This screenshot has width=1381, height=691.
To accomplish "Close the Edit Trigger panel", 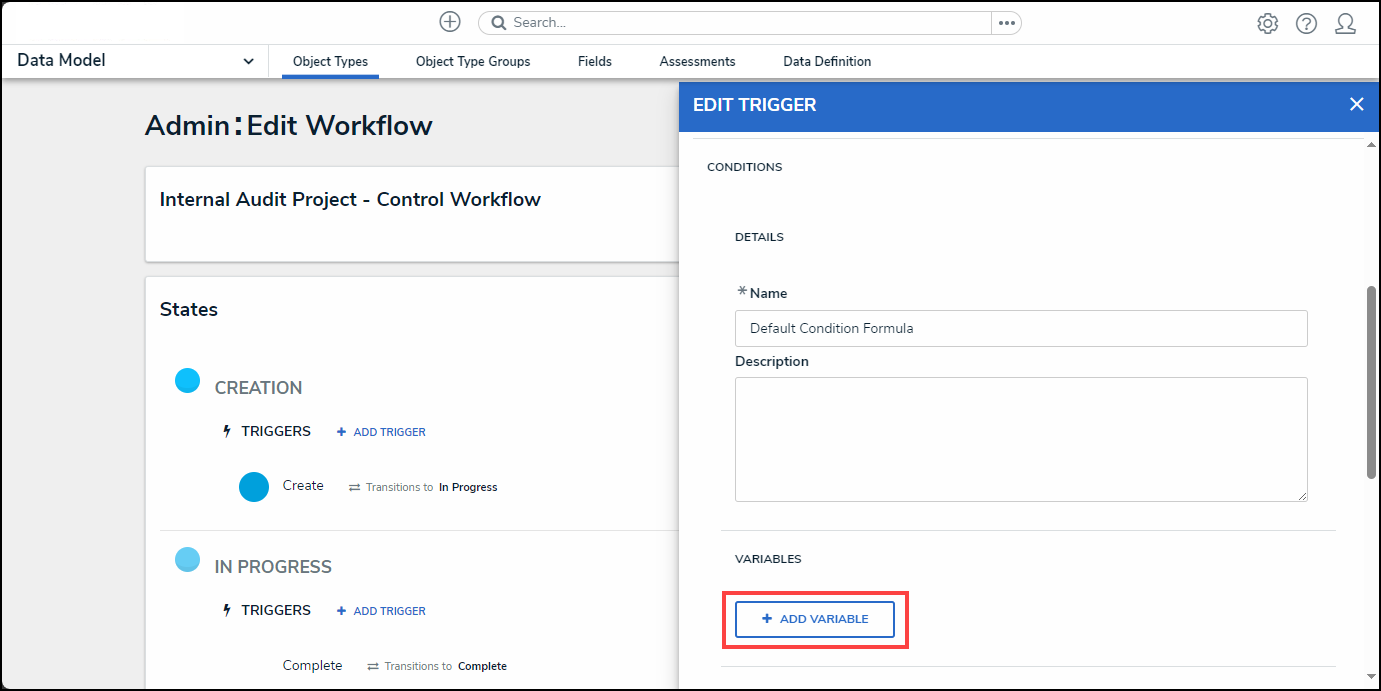I will click(x=1356, y=104).
